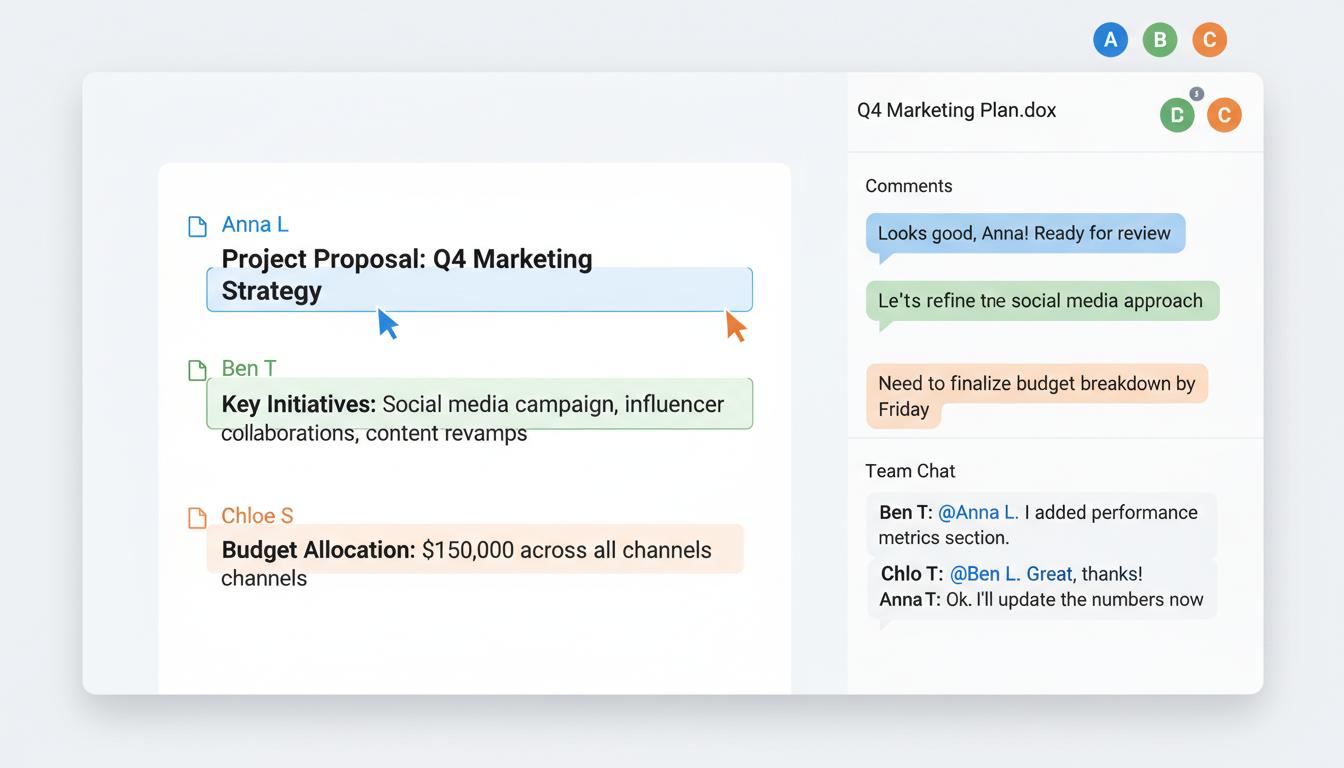
Task: Click the document icon next to Anna L
Action: click(198, 227)
